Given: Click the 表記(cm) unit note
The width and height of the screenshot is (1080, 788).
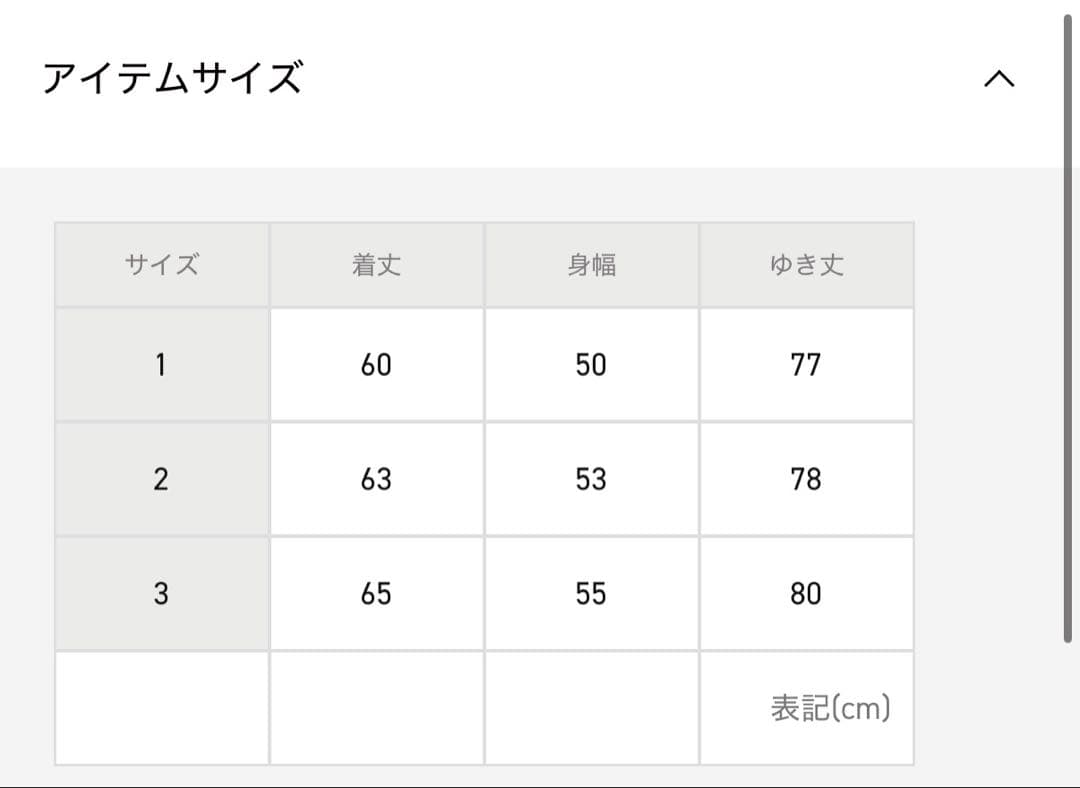Looking at the screenshot, I should coord(830,709).
